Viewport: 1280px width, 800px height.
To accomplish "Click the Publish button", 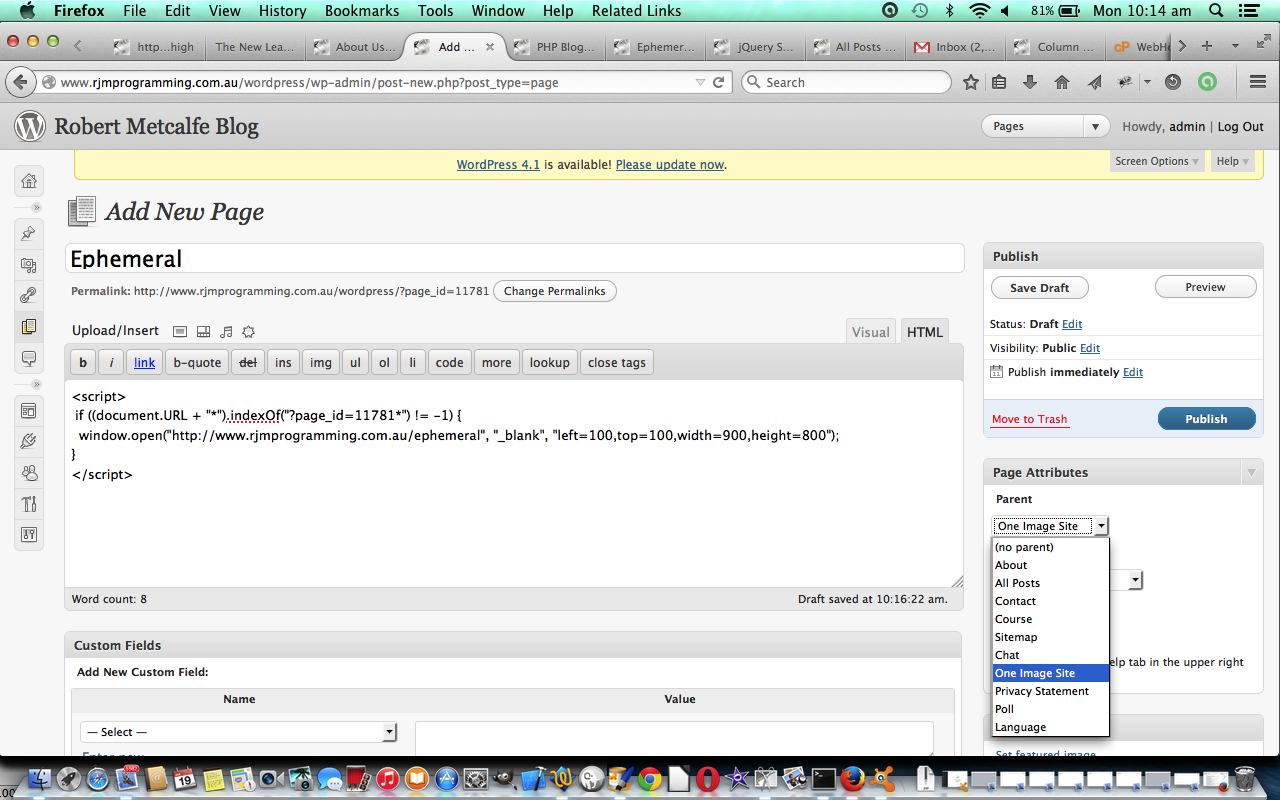I will click(x=1206, y=419).
